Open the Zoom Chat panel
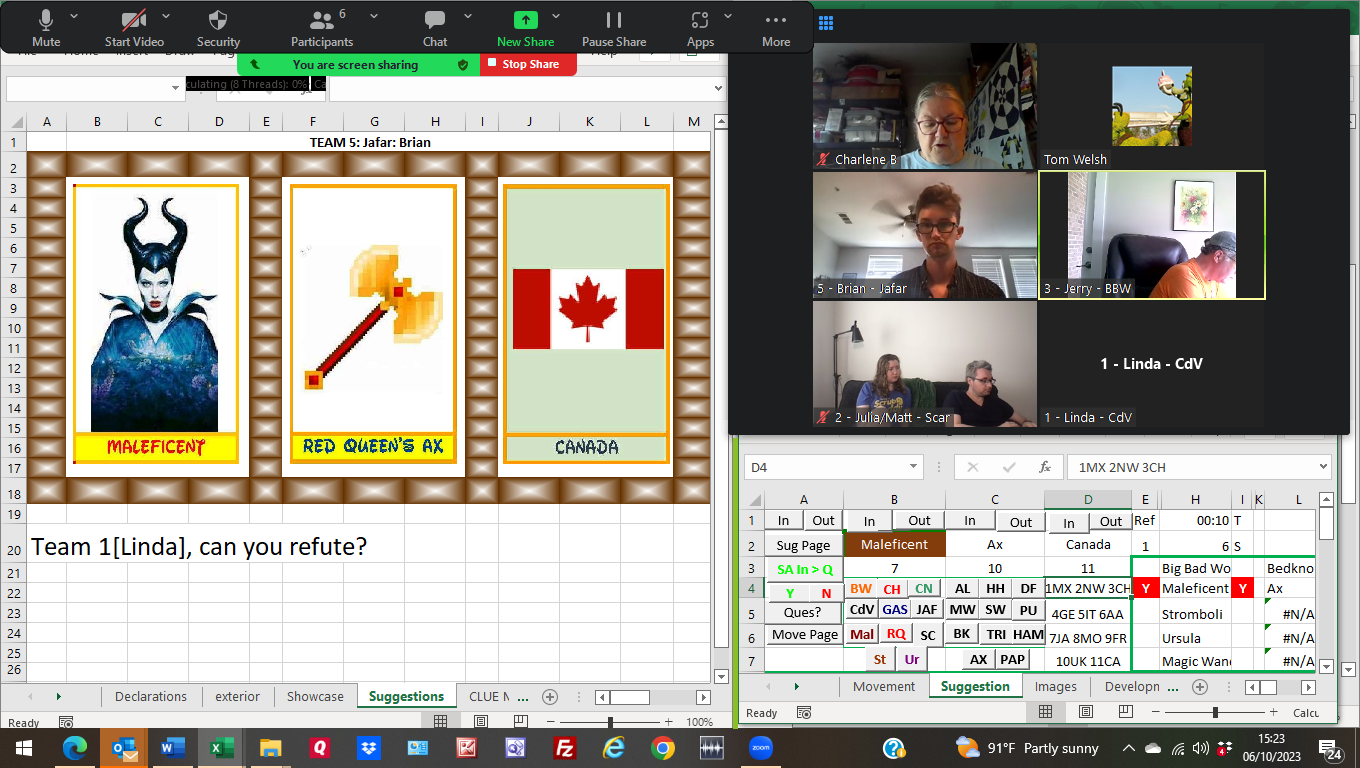The width and height of the screenshot is (1360, 768). [435, 28]
